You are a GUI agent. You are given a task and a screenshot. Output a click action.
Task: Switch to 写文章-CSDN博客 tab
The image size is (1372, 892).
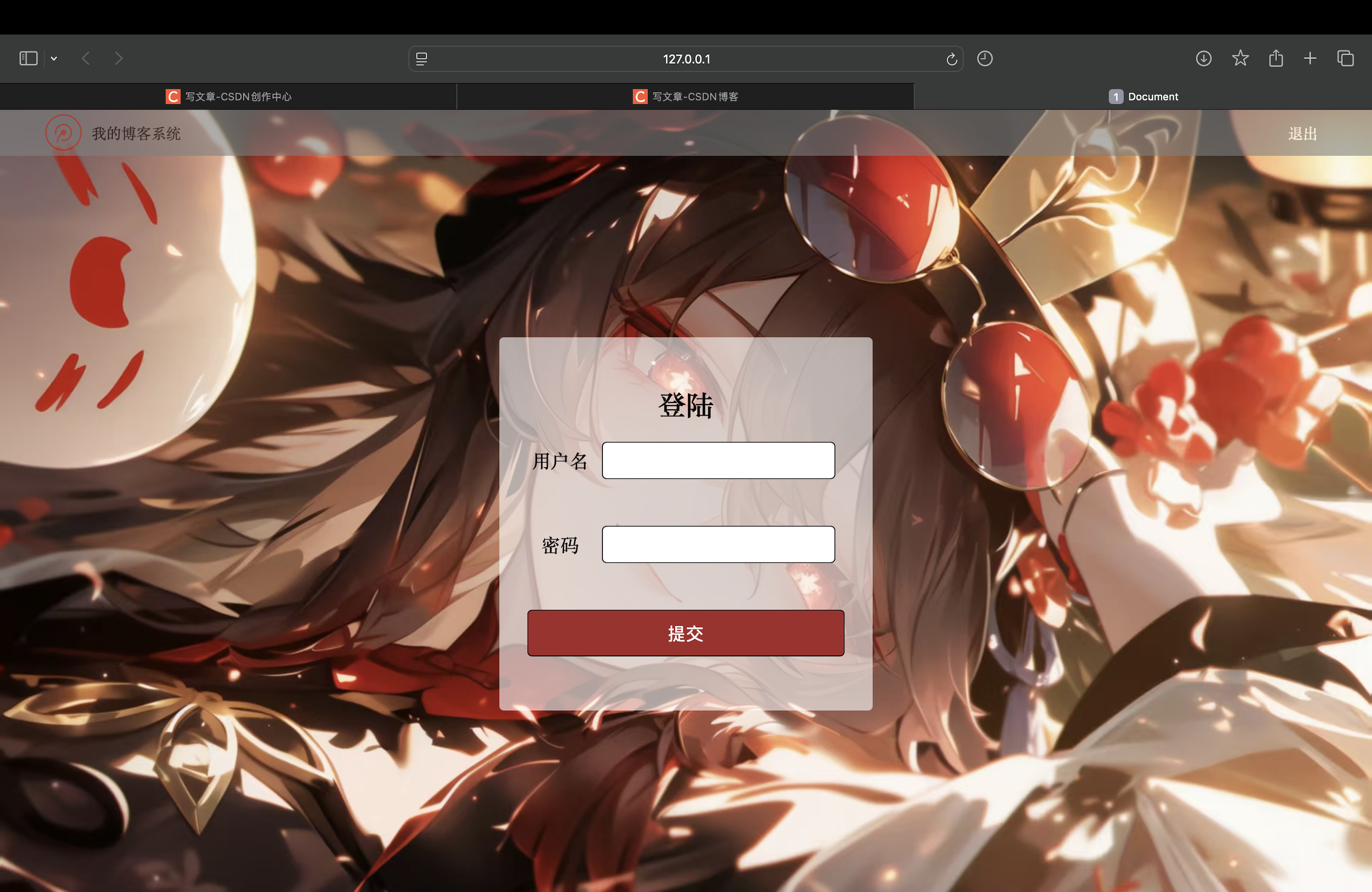[685, 96]
